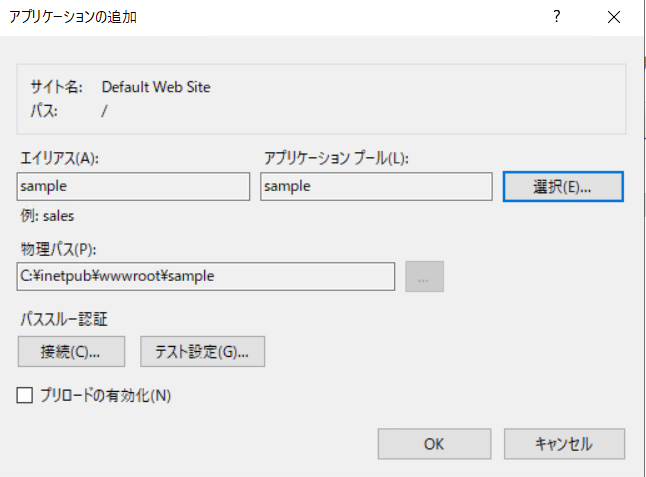Click テスト設定(G)... button
646x477 pixels.
click(202, 351)
